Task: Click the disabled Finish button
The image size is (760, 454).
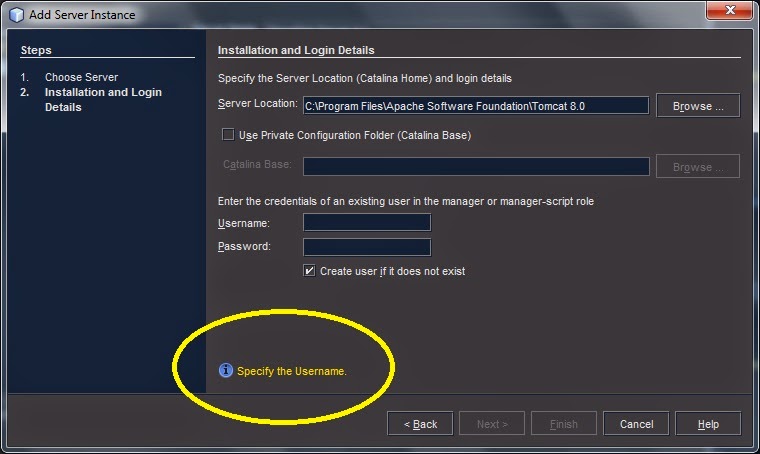Action: [564, 424]
